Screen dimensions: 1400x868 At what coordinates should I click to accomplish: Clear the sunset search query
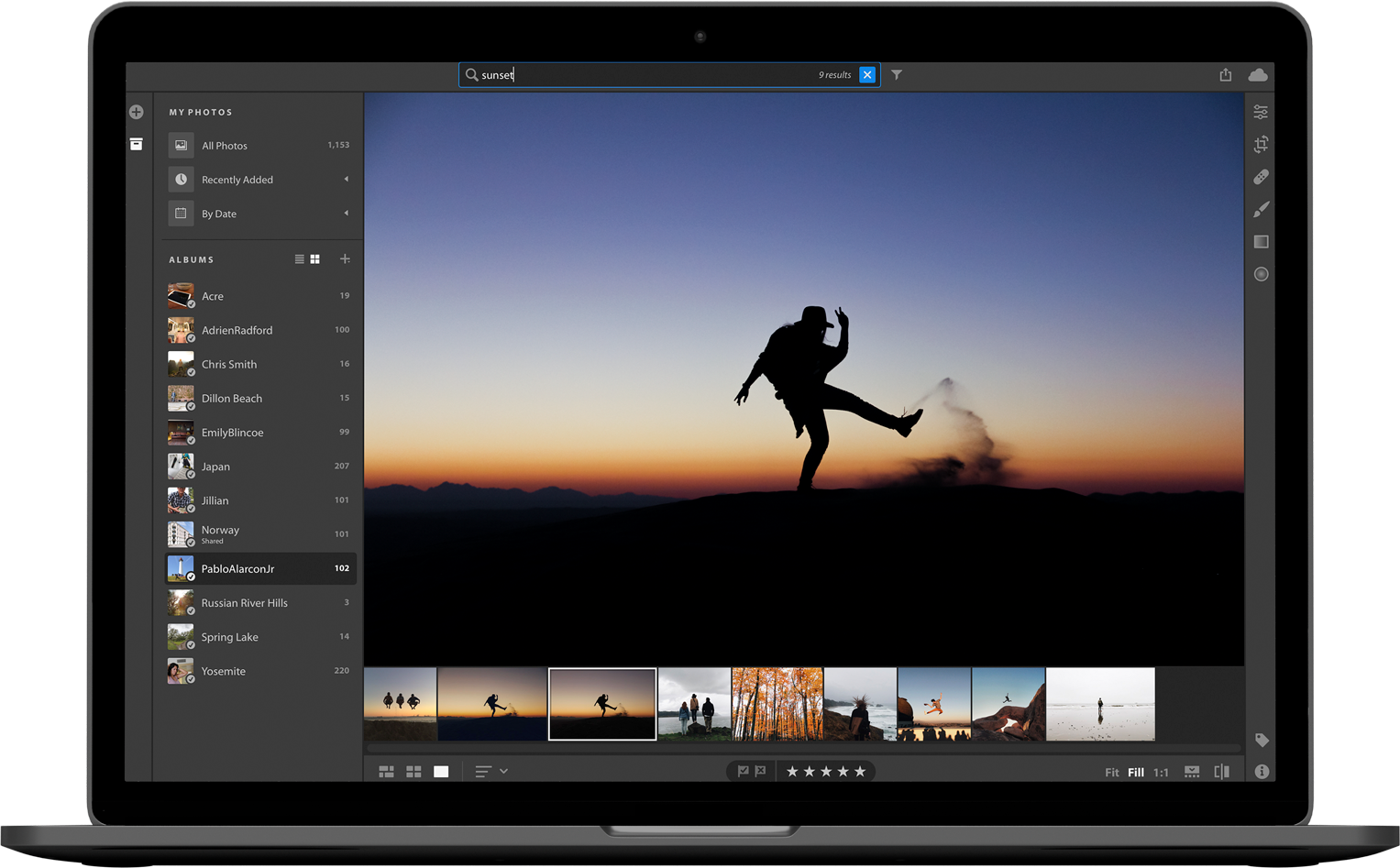coord(867,74)
